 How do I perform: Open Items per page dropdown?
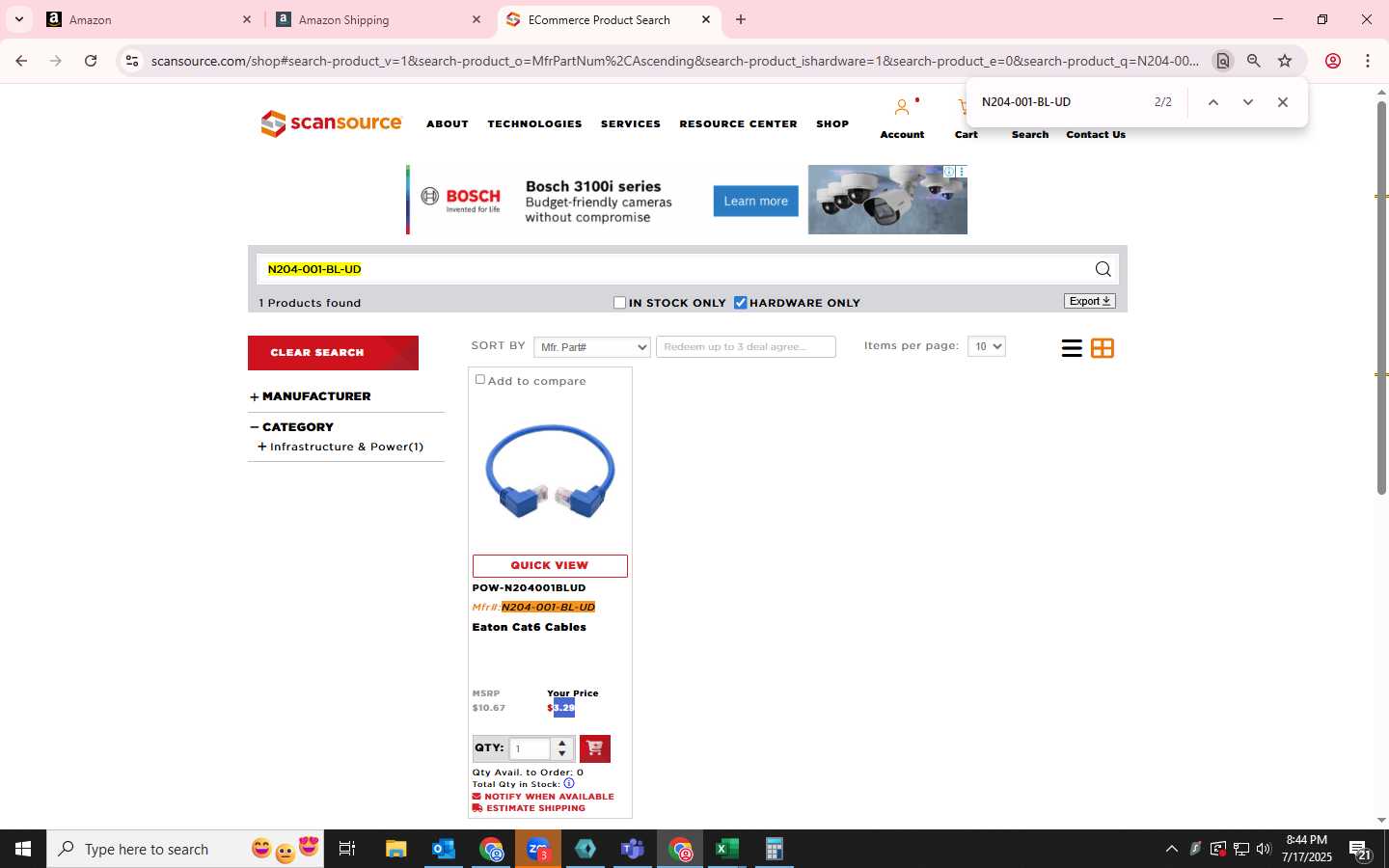987,346
